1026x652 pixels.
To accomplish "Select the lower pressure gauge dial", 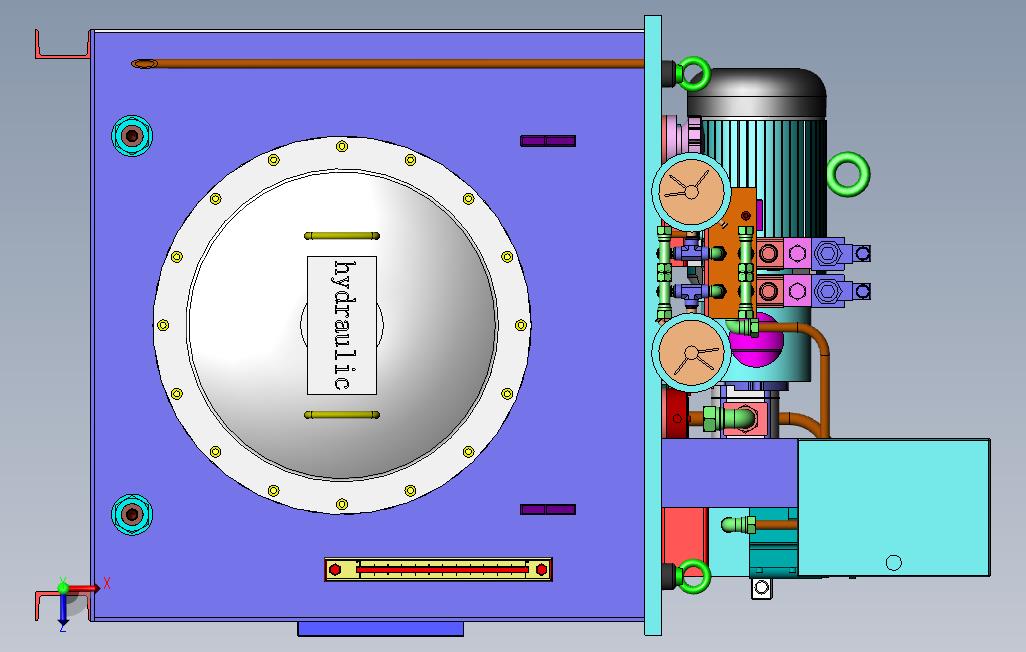I will 691,352.
